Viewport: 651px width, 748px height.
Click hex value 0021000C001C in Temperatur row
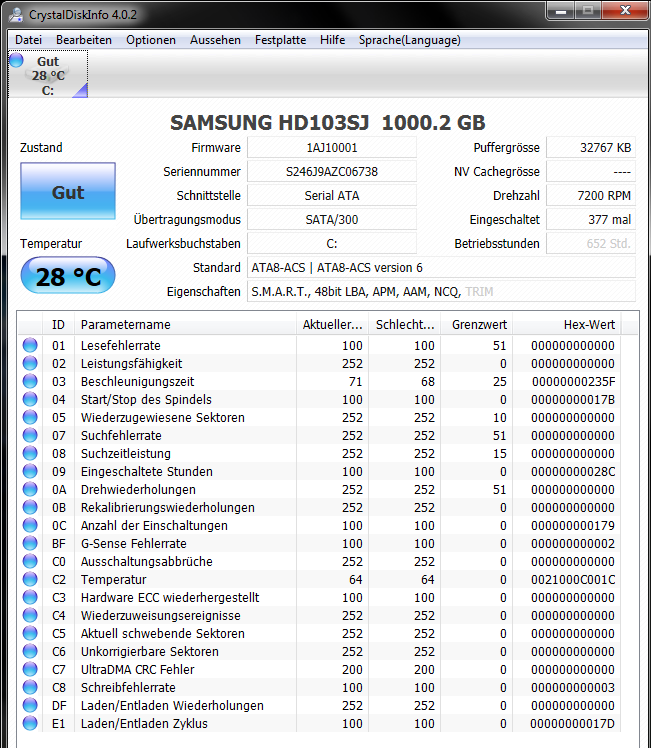[573, 580]
